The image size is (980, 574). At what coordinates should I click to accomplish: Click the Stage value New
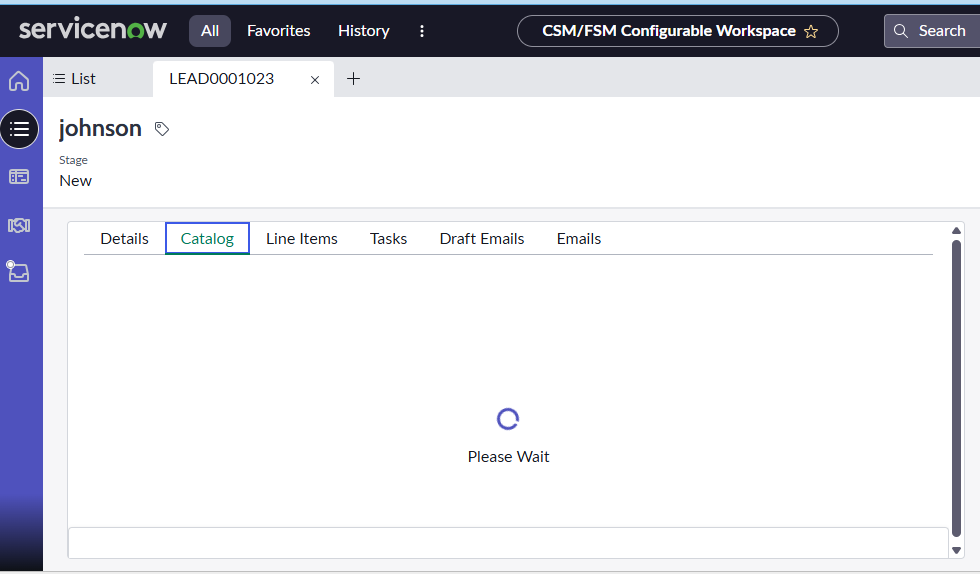pos(76,181)
